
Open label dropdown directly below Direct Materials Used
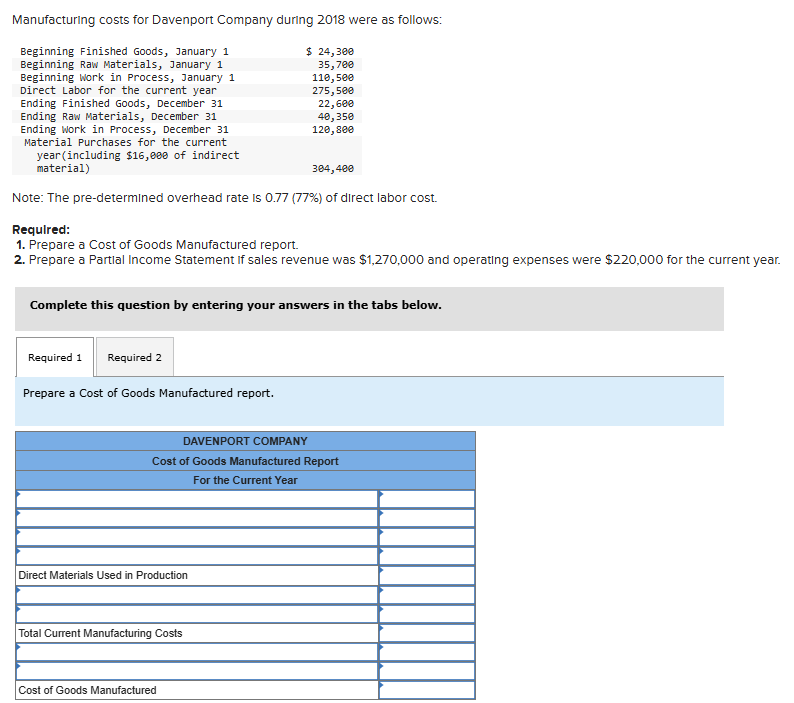coord(197,595)
